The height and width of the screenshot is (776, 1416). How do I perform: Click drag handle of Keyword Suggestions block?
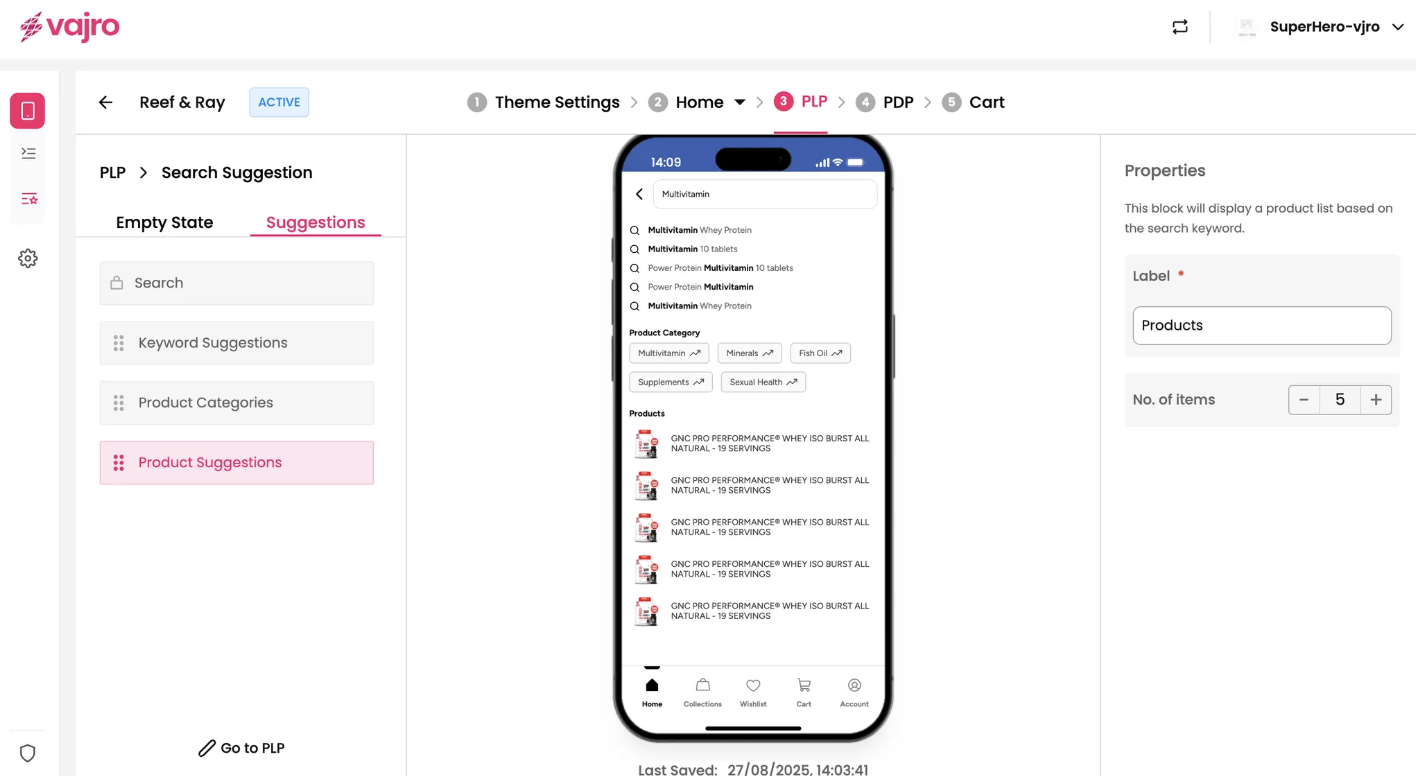(x=119, y=343)
